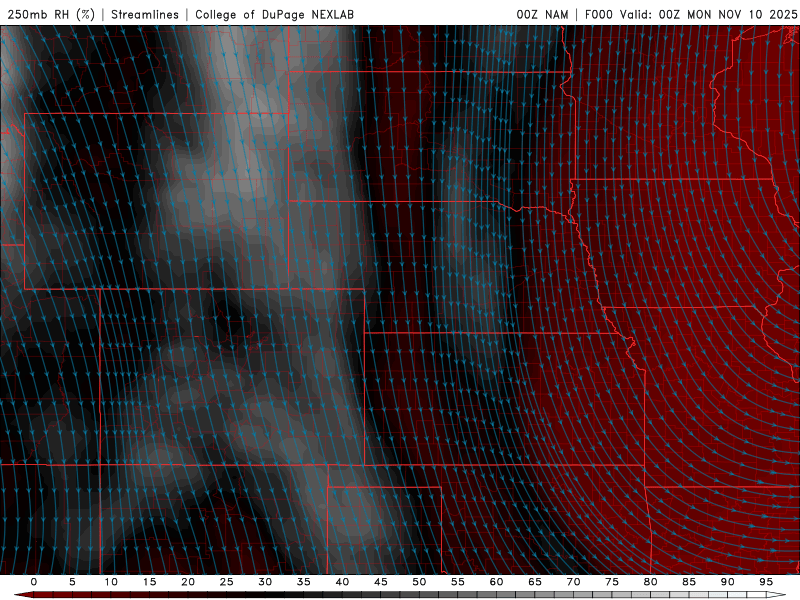The image size is (800, 600).
Task: Click the color scale label '45'
Action: [x=381, y=582]
